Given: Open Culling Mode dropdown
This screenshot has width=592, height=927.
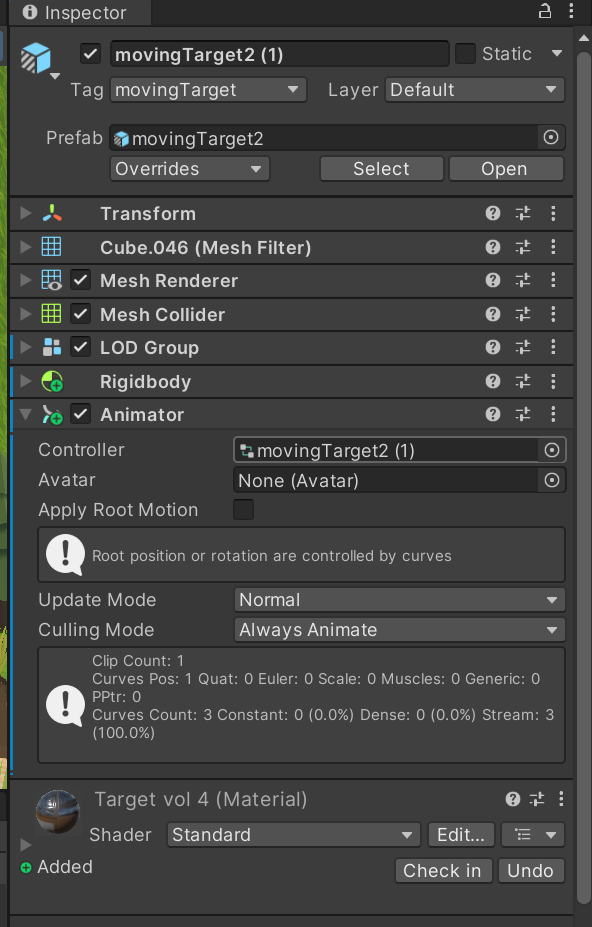Looking at the screenshot, I should pyautogui.click(x=400, y=630).
